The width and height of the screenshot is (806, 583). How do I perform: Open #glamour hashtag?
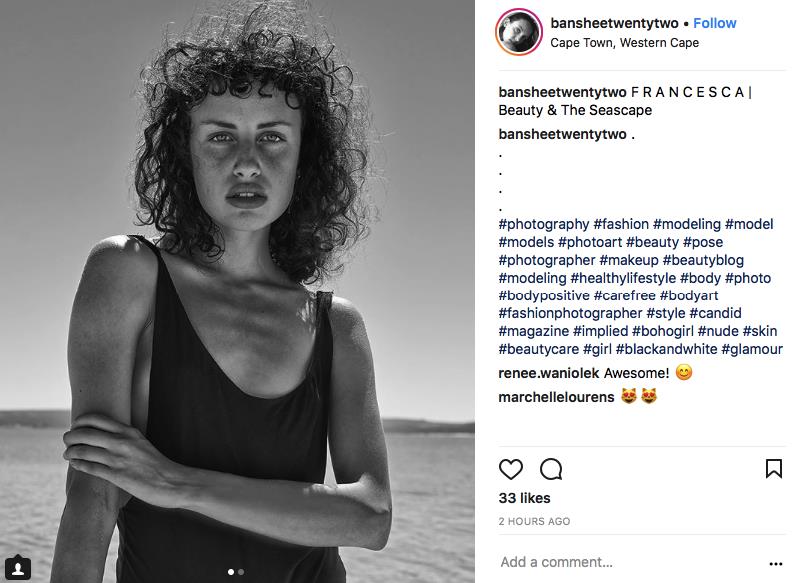[x=748, y=349]
